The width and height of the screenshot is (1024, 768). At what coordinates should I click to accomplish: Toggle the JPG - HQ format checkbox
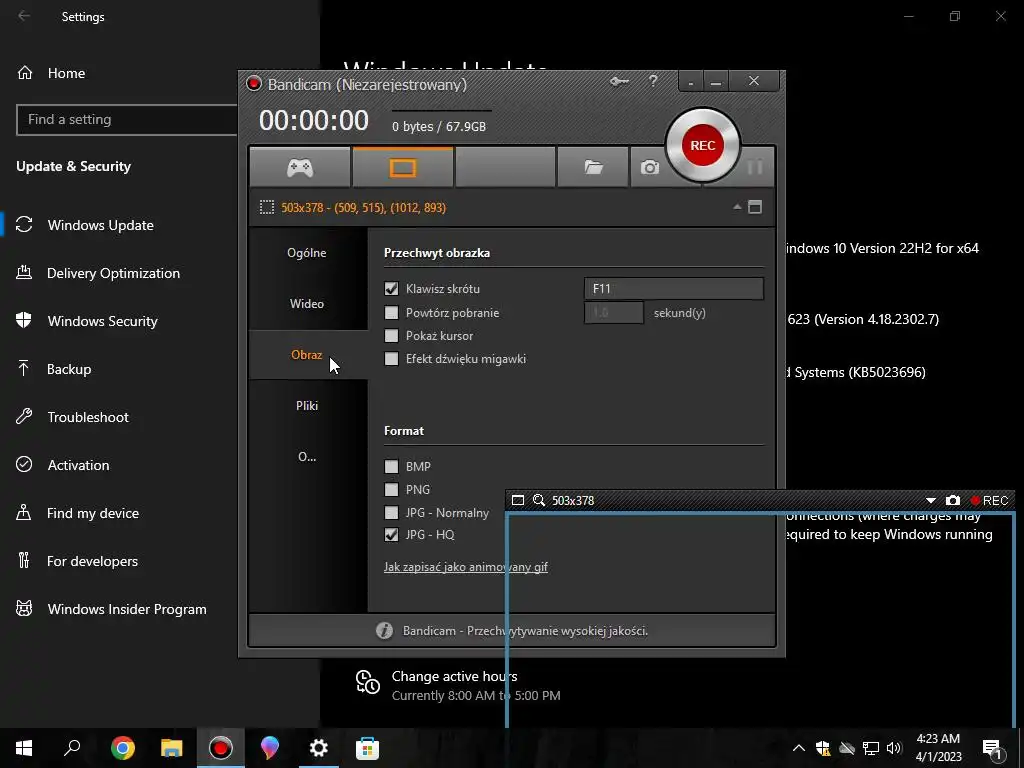tap(391, 534)
